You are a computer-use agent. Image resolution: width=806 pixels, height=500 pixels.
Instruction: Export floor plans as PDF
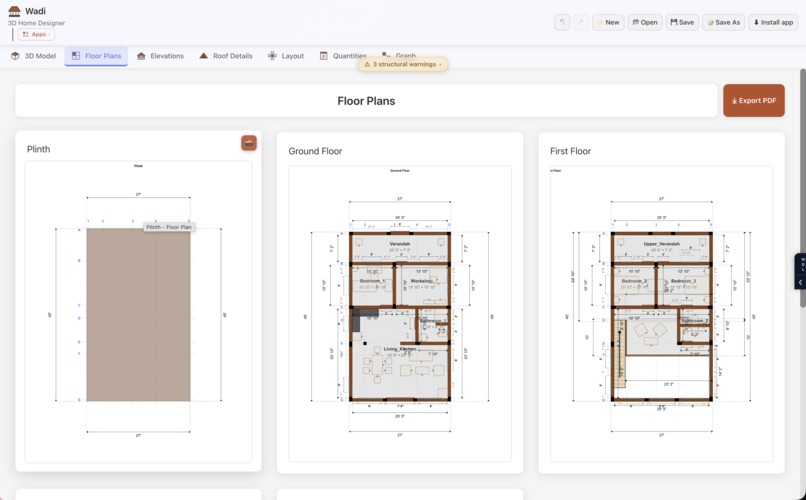click(x=754, y=101)
